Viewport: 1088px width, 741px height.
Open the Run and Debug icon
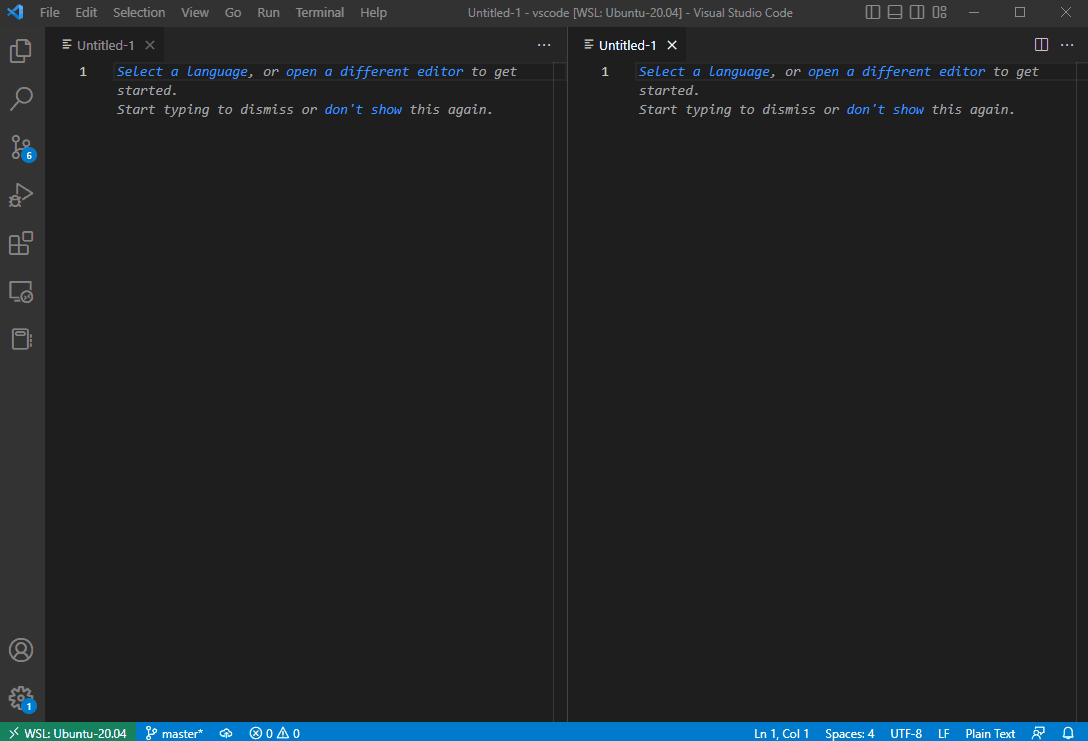pyautogui.click(x=21, y=195)
